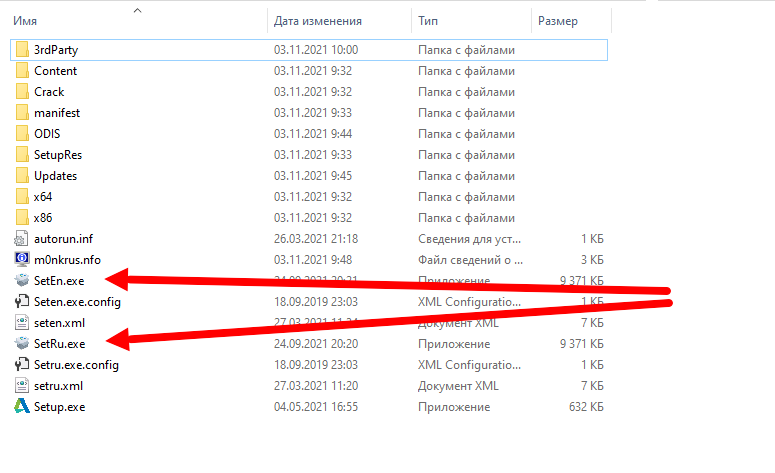Image resolution: width=775 pixels, height=473 pixels.
Task: Click date 03.11.2021 9:45 of Updates
Action: click(x=313, y=176)
